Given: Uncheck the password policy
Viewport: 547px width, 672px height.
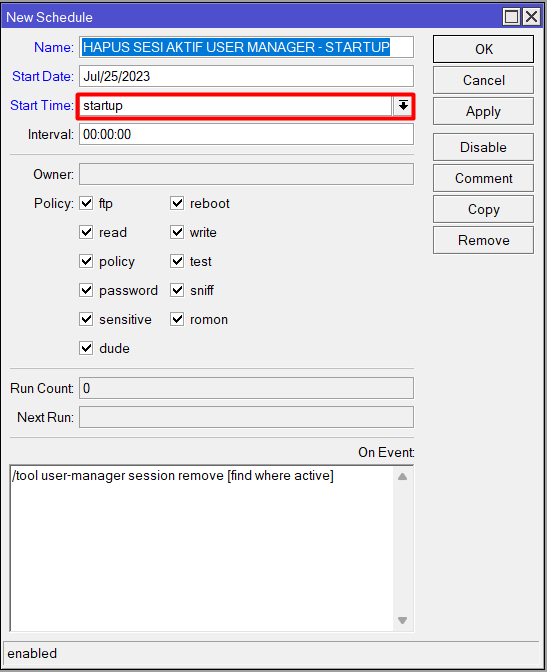Looking at the screenshot, I should coord(86,290).
